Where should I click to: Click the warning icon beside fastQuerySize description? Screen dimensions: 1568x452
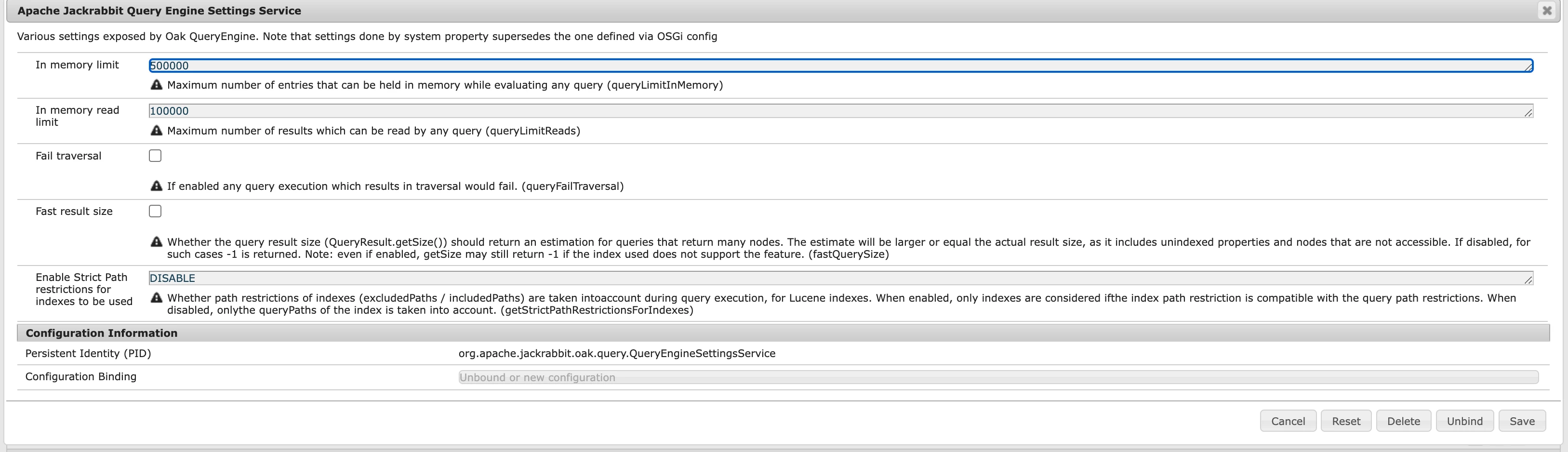point(157,241)
